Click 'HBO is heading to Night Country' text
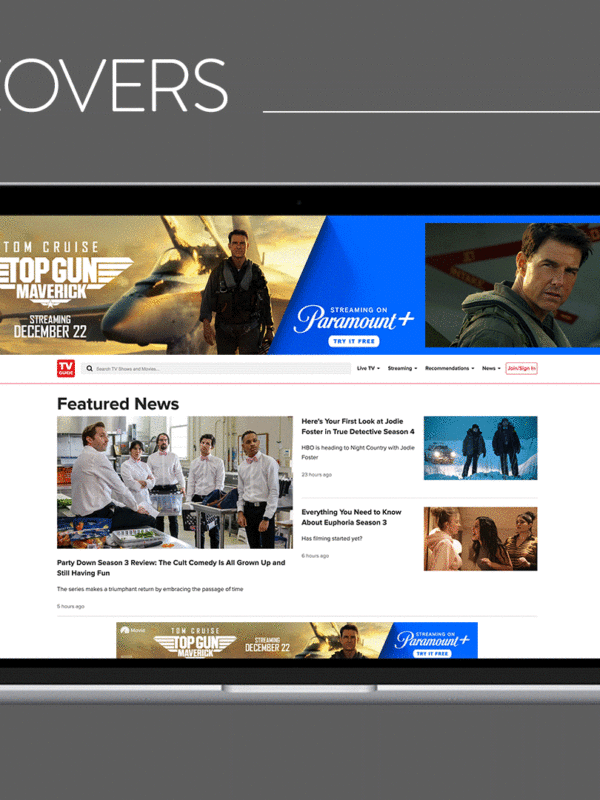 358,453
